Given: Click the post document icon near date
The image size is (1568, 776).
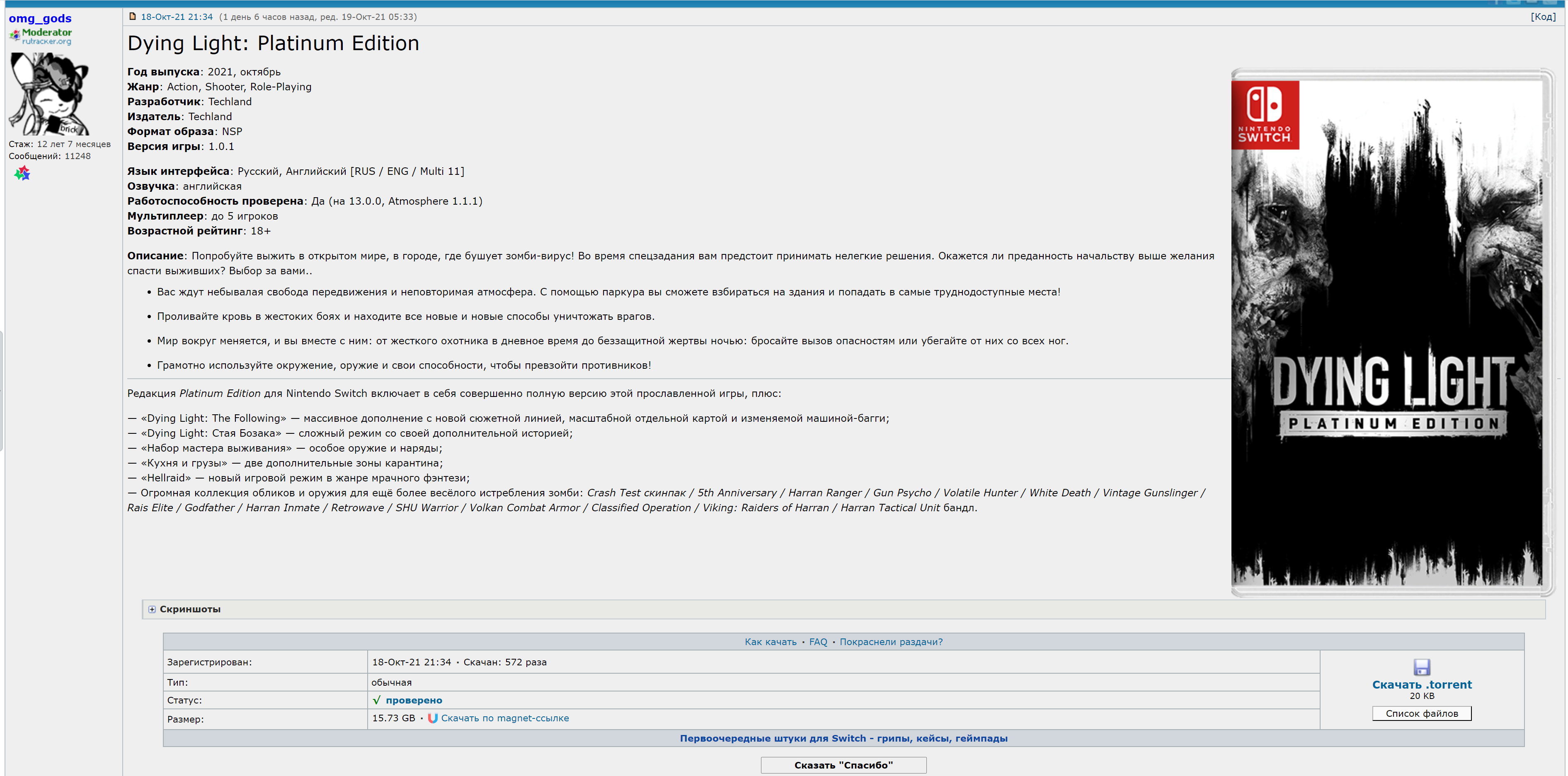Looking at the screenshot, I should [133, 17].
